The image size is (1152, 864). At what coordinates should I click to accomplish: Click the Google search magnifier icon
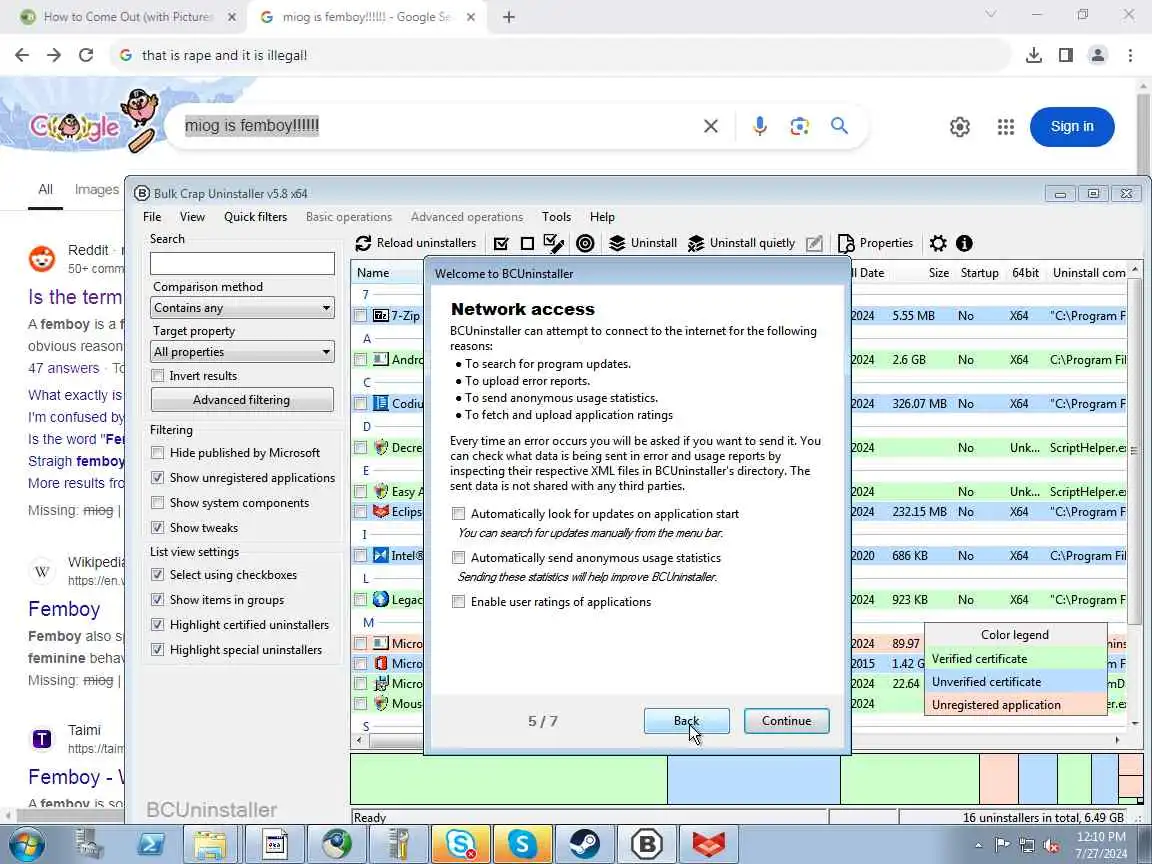tap(839, 126)
